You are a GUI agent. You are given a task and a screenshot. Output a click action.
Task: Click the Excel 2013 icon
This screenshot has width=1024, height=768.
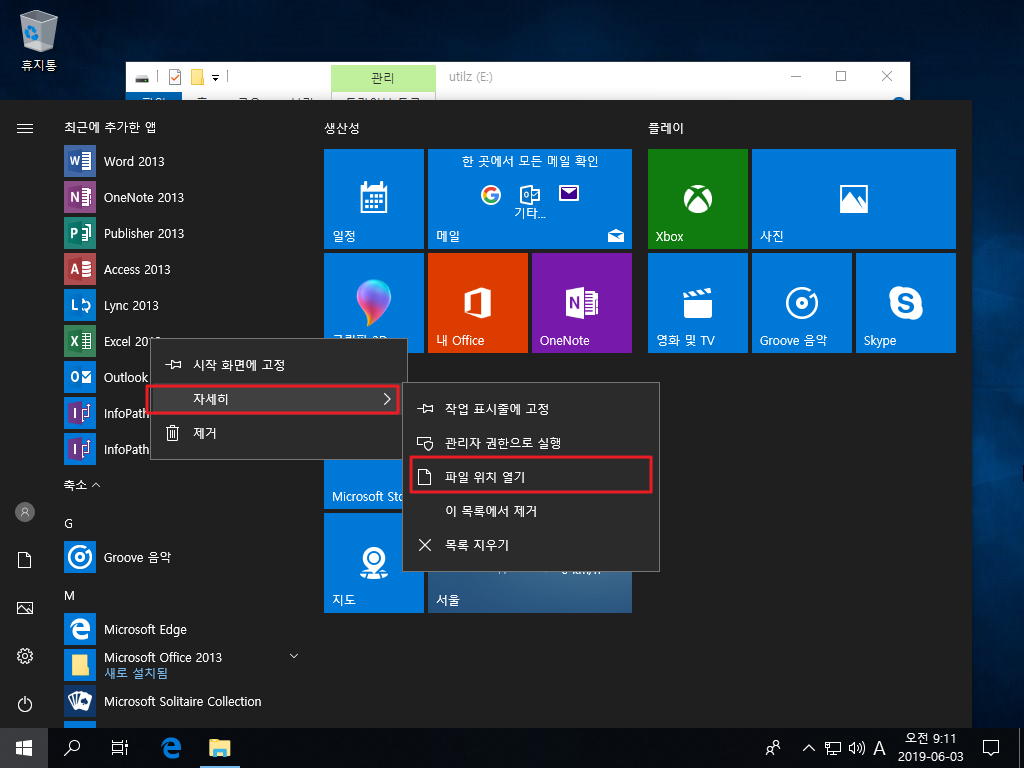coord(80,341)
